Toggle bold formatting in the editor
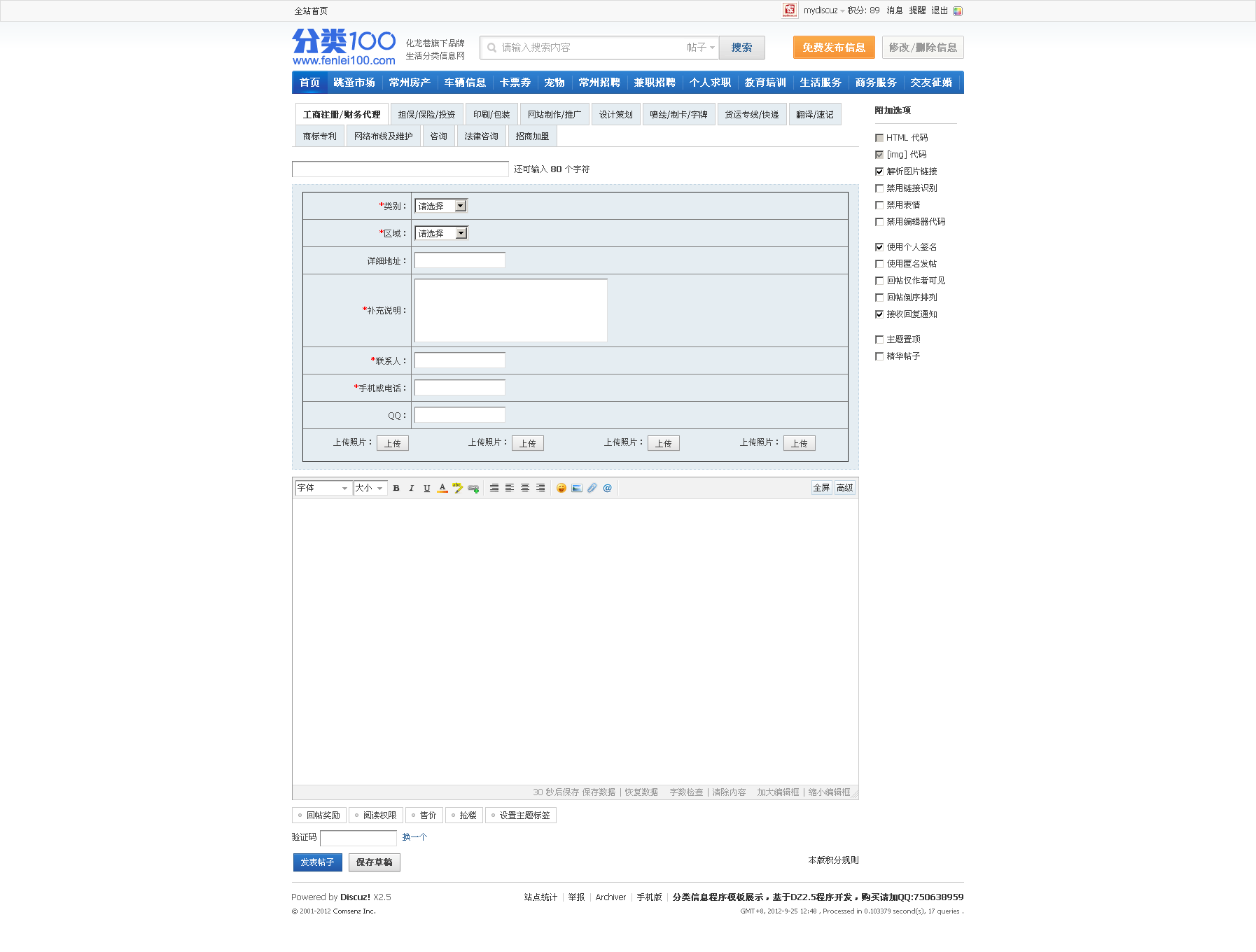The width and height of the screenshot is (1256, 952). pyautogui.click(x=396, y=488)
